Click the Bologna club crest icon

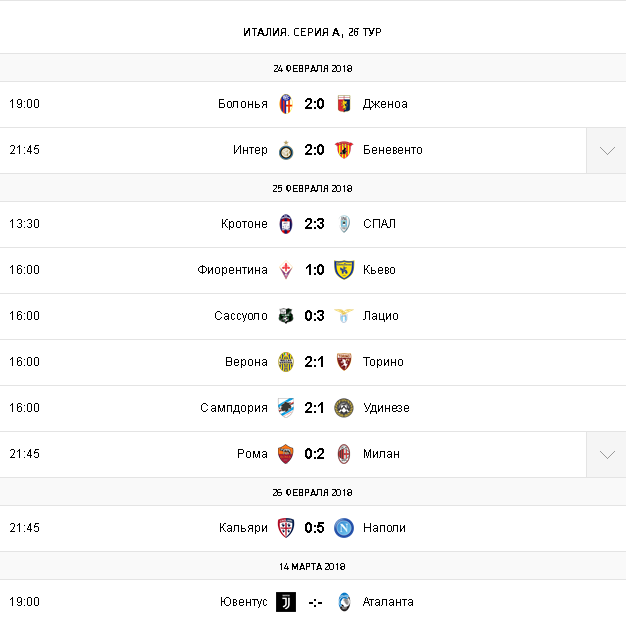(x=286, y=104)
